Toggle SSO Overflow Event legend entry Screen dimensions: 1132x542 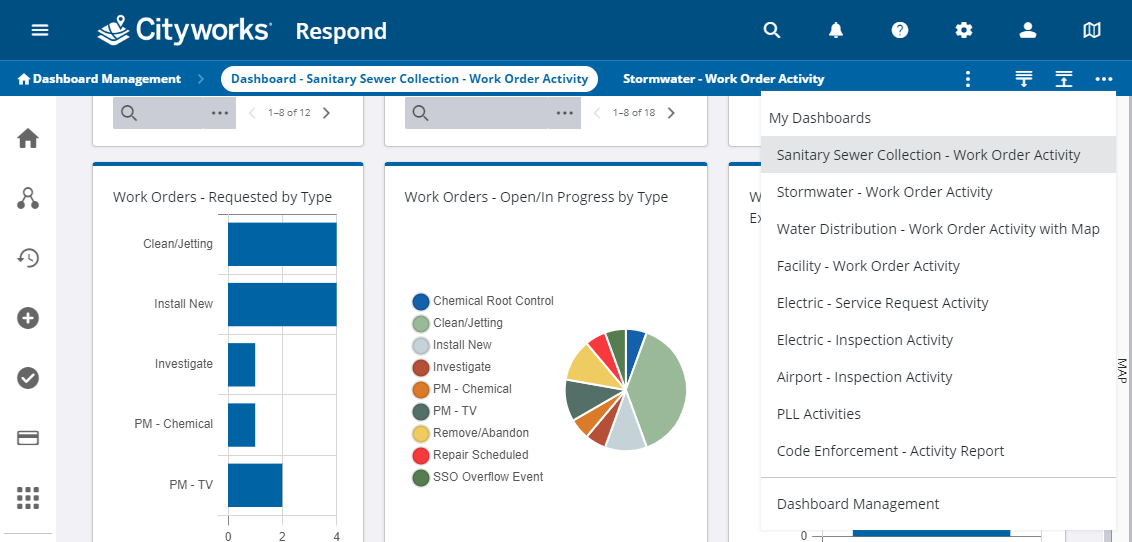(487, 477)
